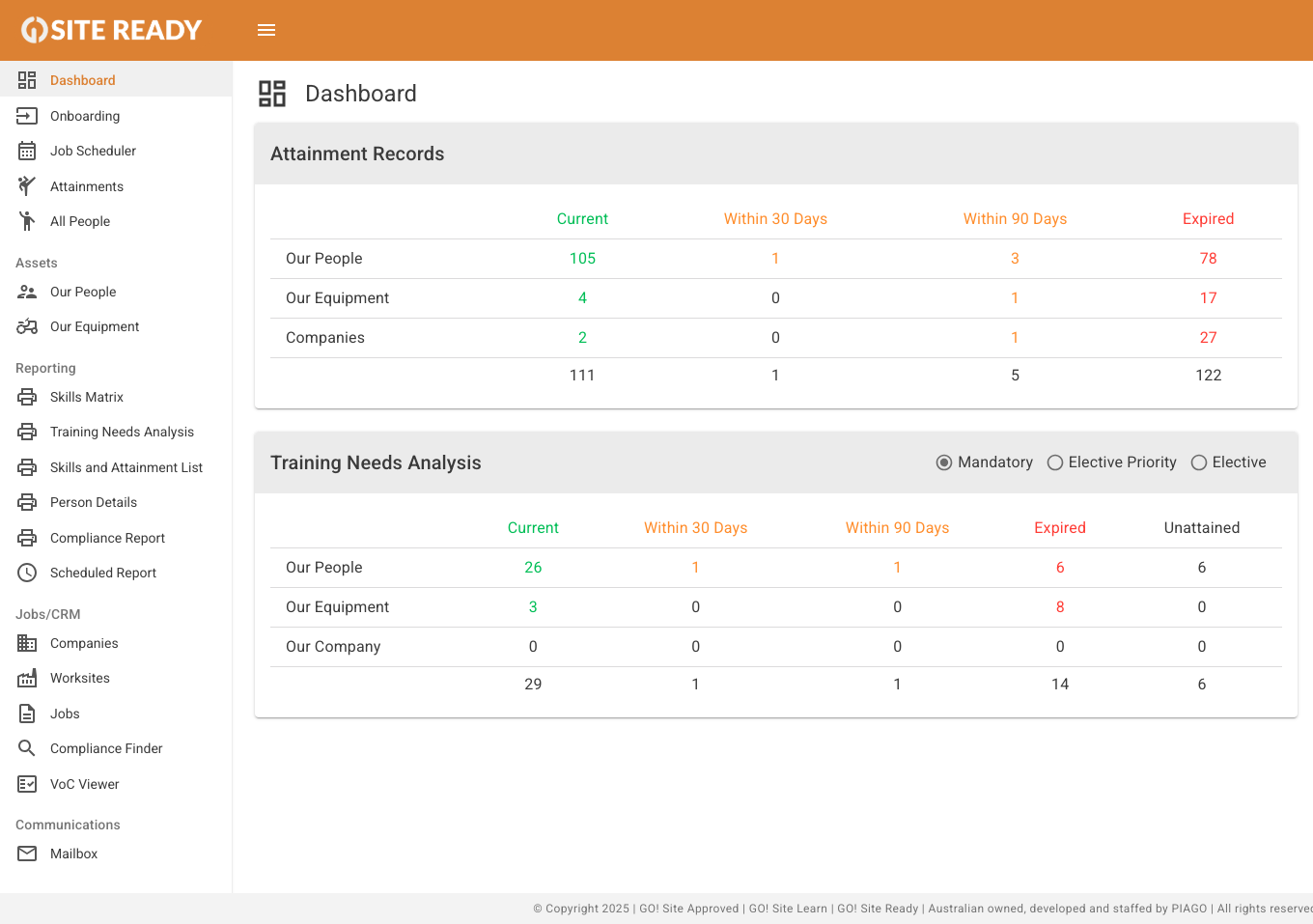The height and width of the screenshot is (924, 1313).
Task: Open the Skills Matrix report
Action: [116, 397]
